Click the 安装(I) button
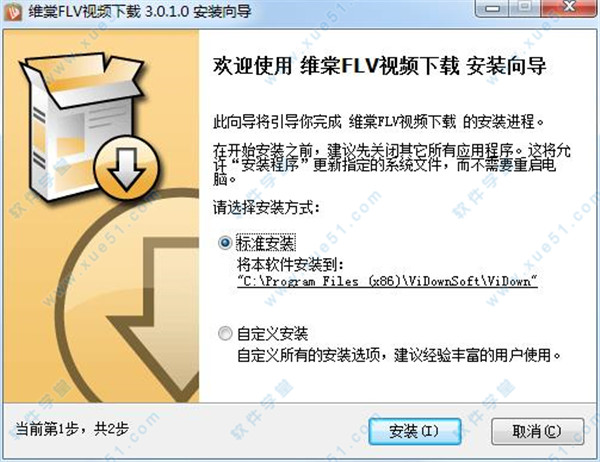 (415, 431)
